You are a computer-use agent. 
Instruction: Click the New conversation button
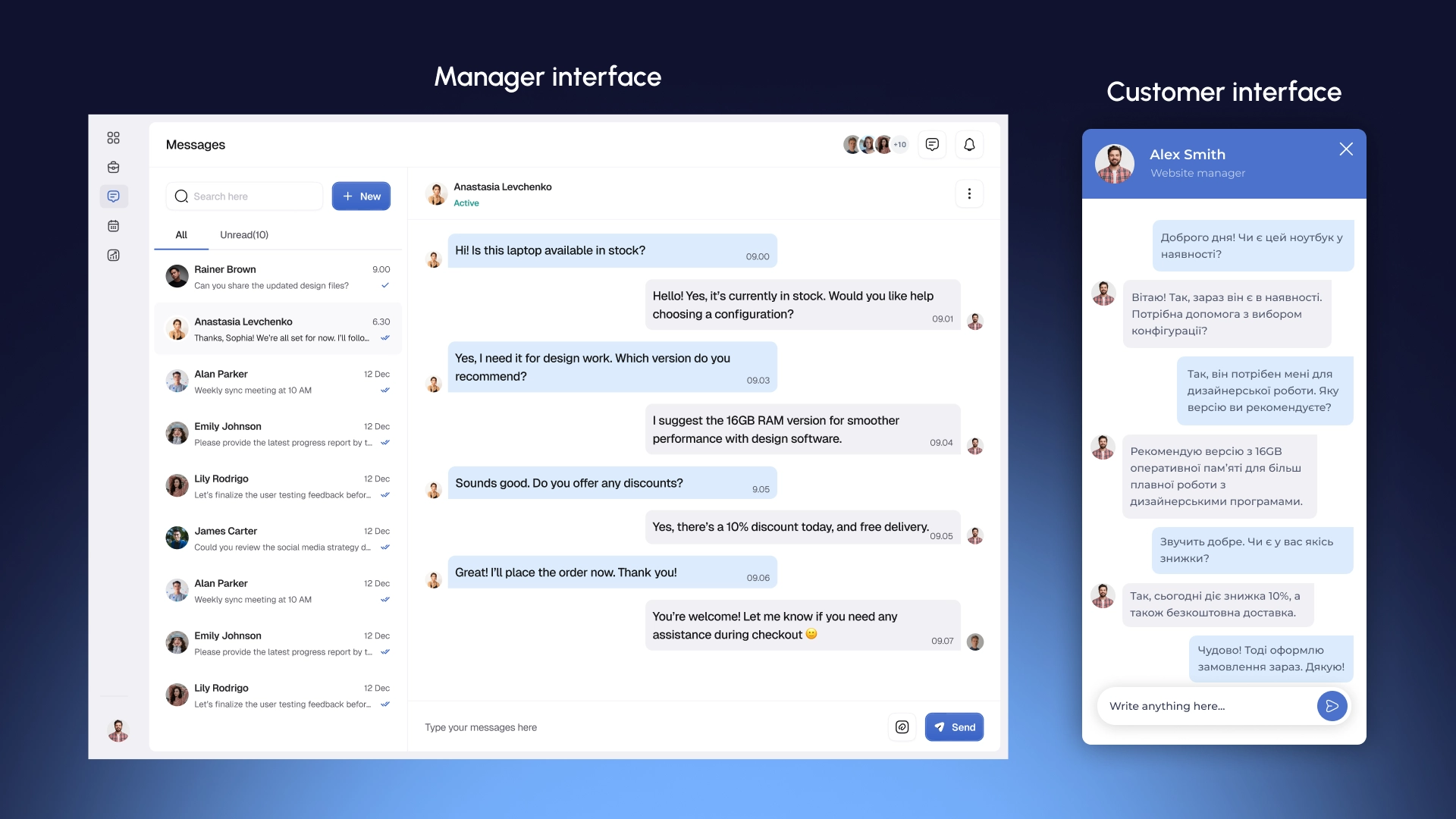coord(361,196)
